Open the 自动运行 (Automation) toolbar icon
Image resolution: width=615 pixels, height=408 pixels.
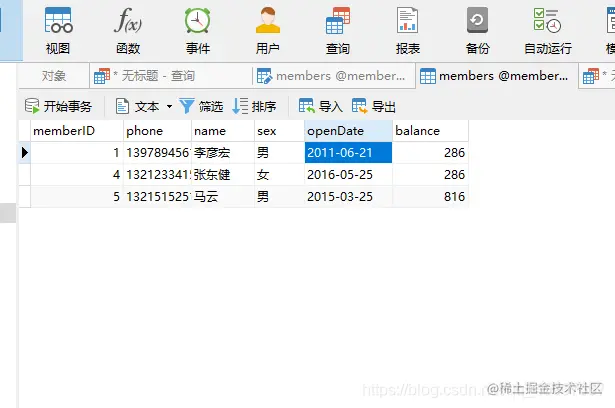(548, 30)
